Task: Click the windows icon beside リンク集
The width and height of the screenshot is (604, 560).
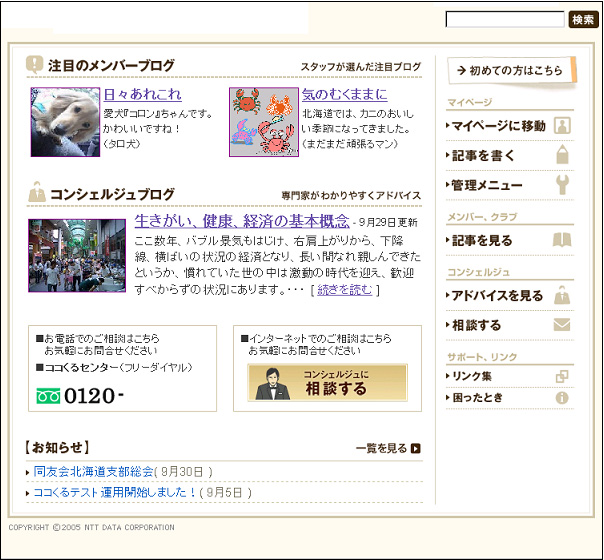Action: (x=562, y=376)
